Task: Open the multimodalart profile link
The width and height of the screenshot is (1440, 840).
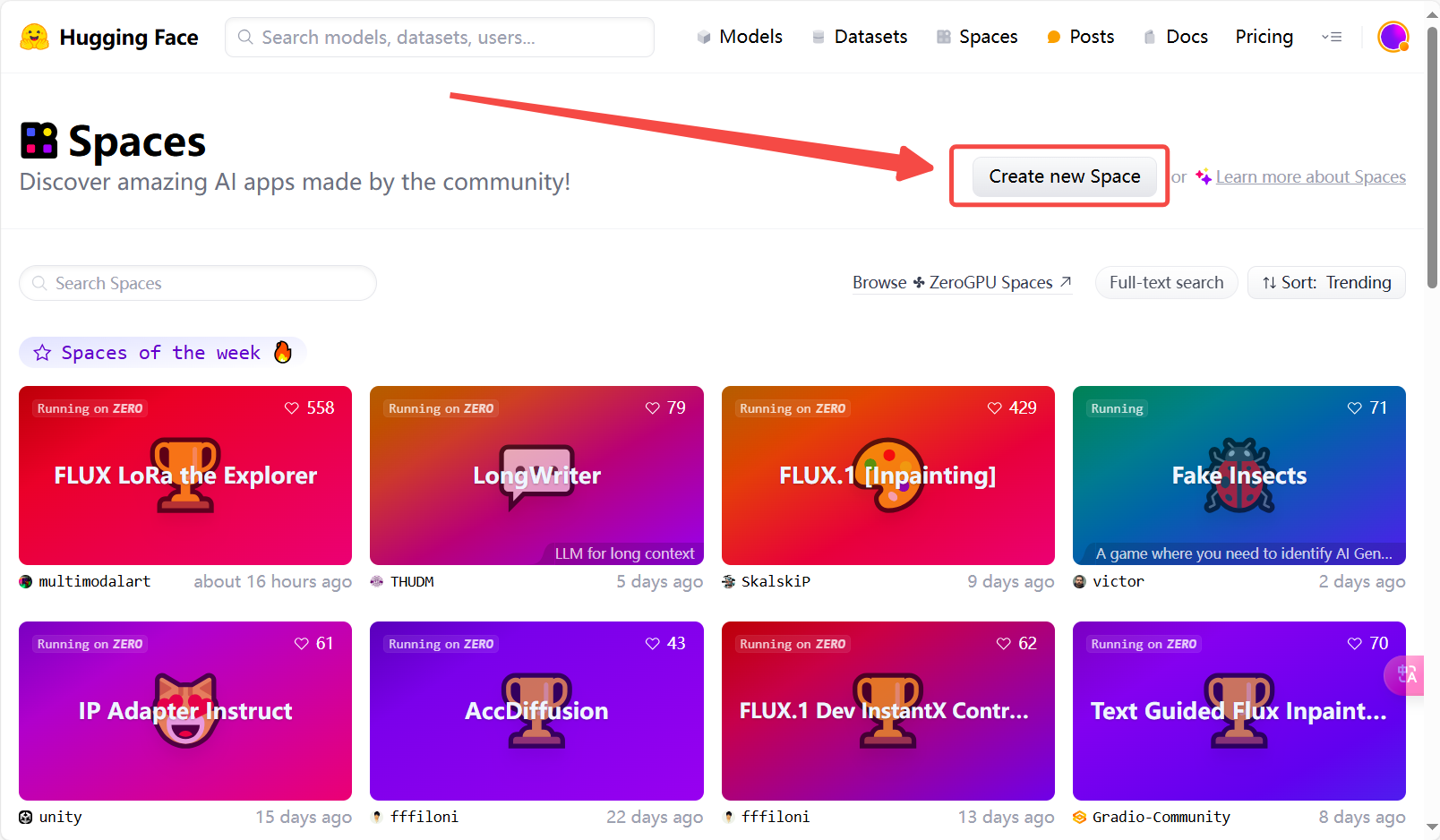Action: [95, 582]
